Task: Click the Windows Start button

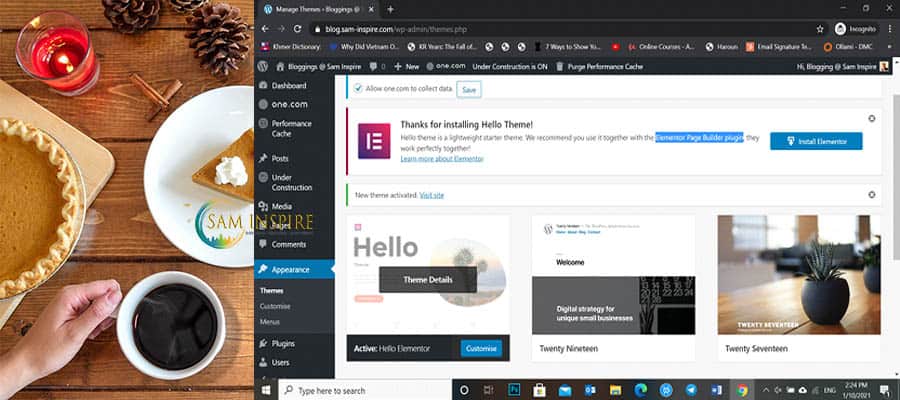Action: [266, 390]
